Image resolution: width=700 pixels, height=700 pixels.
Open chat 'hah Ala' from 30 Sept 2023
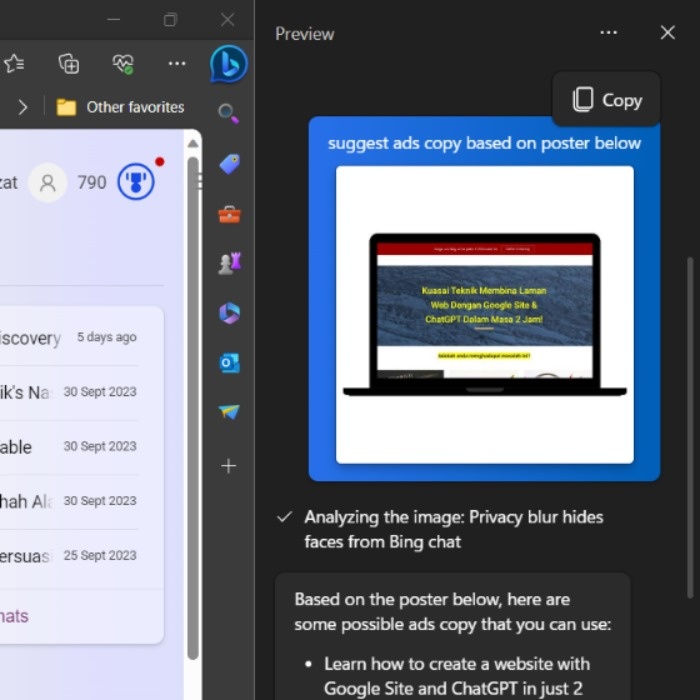click(x=68, y=501)
